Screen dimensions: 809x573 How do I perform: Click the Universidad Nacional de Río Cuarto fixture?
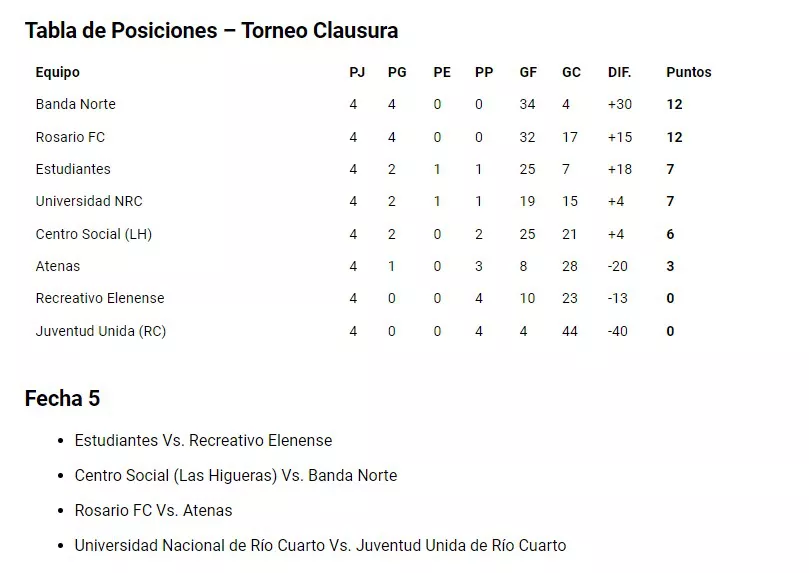(320, 545)
